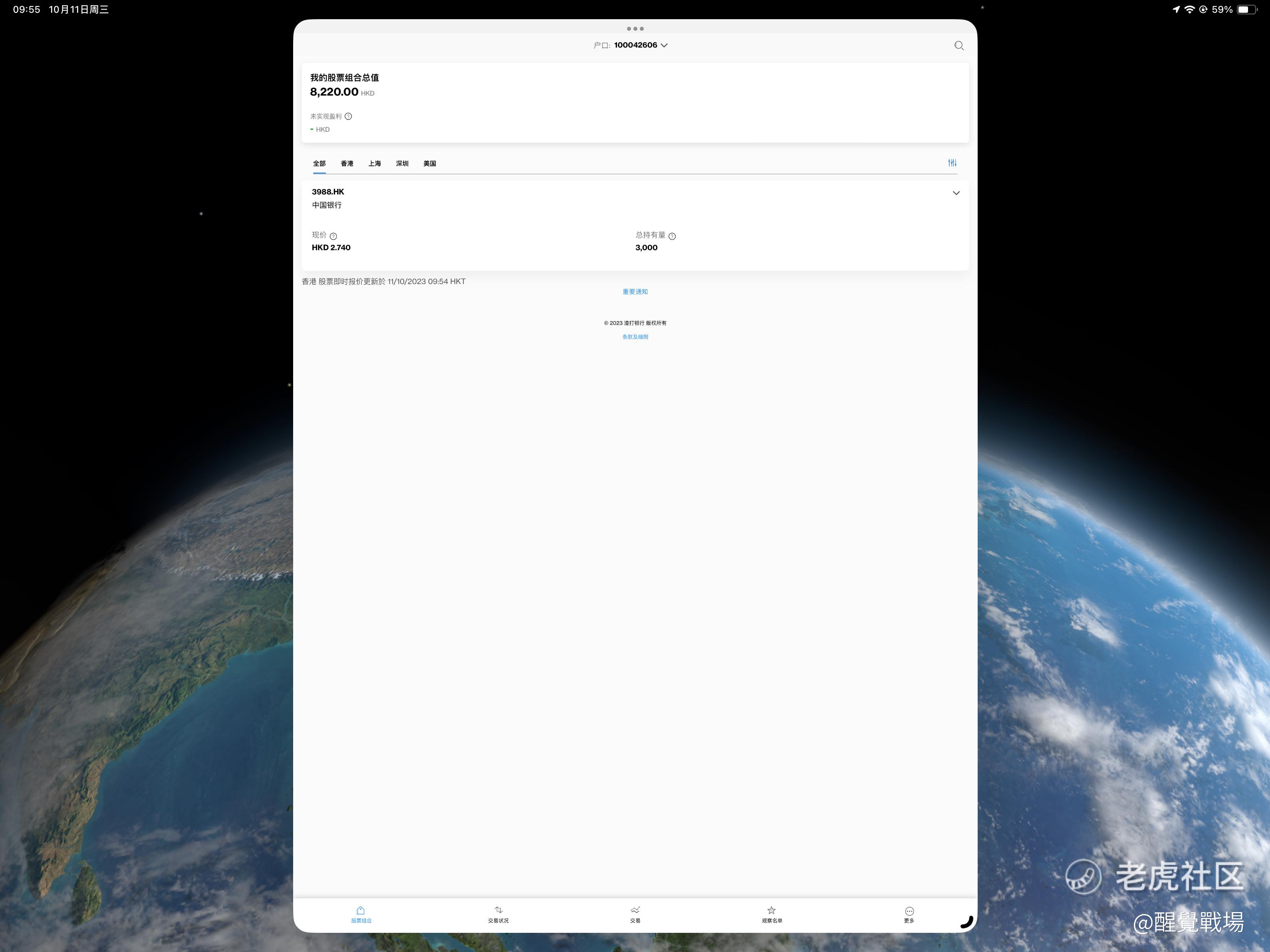The width and height of the screenshot is (1270, 952).
Task: Tap the quote update timestamp text
Action: click(x=383, y=282)
